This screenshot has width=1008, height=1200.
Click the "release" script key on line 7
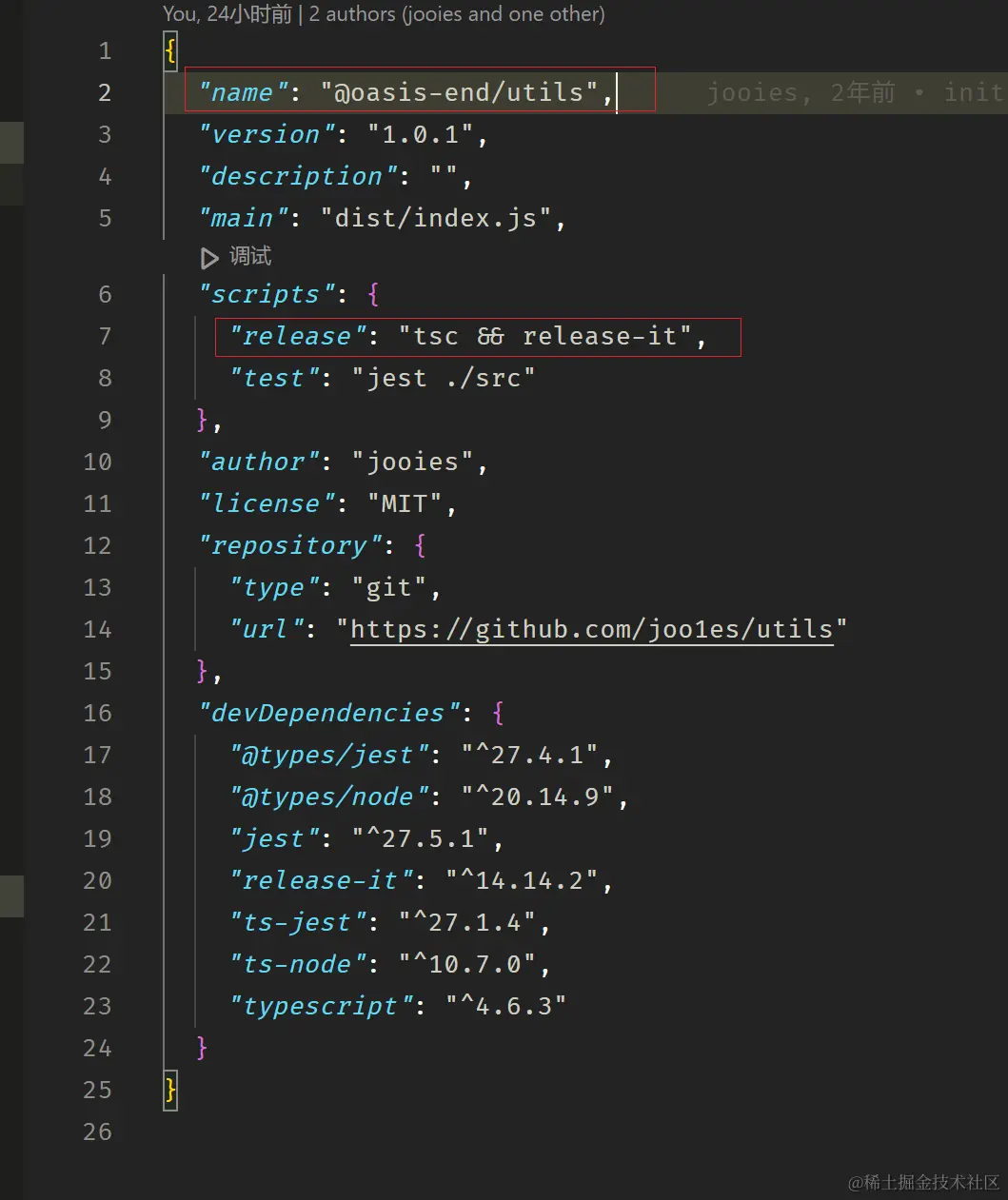click(296, 336)
